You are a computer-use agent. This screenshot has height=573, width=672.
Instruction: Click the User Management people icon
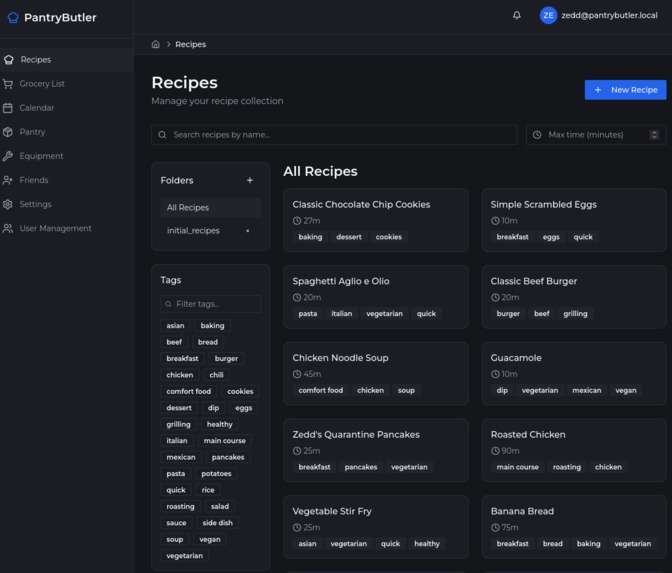click(x=8, y=228)
